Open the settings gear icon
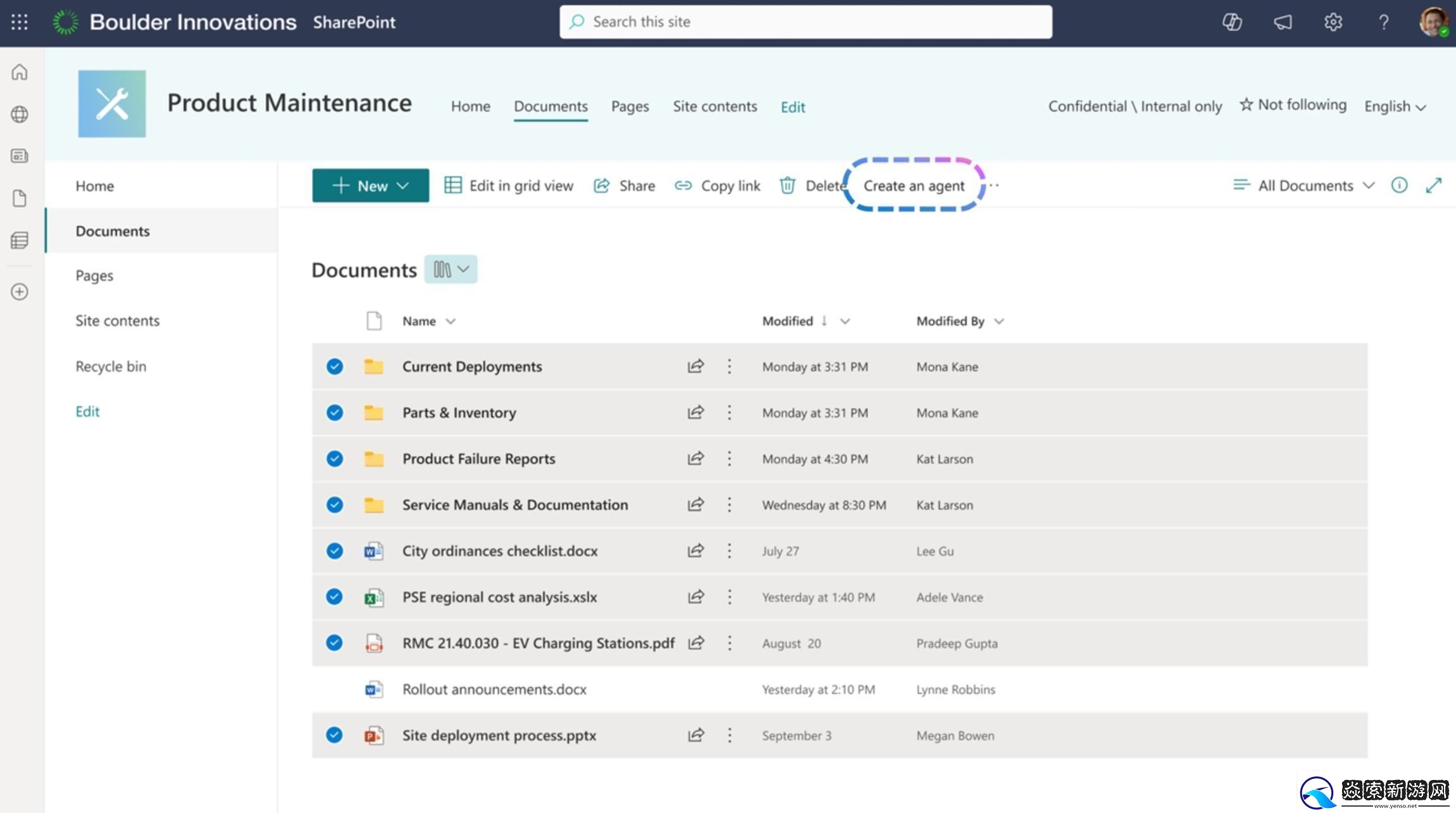The width and height of the screenshot is (1456, 813). click(1333, 22)
